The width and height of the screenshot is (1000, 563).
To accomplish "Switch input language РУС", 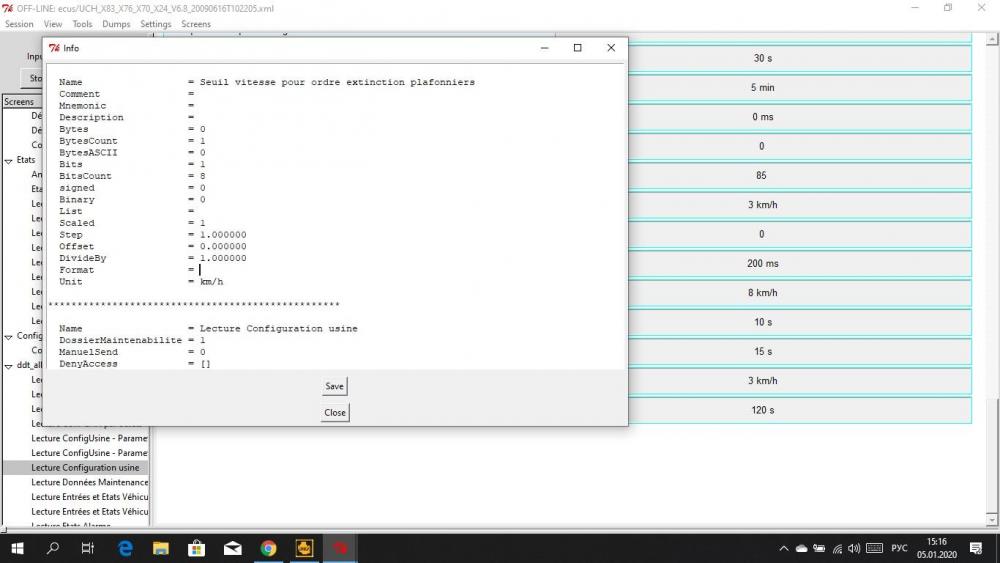I will (x=899, y=548).
